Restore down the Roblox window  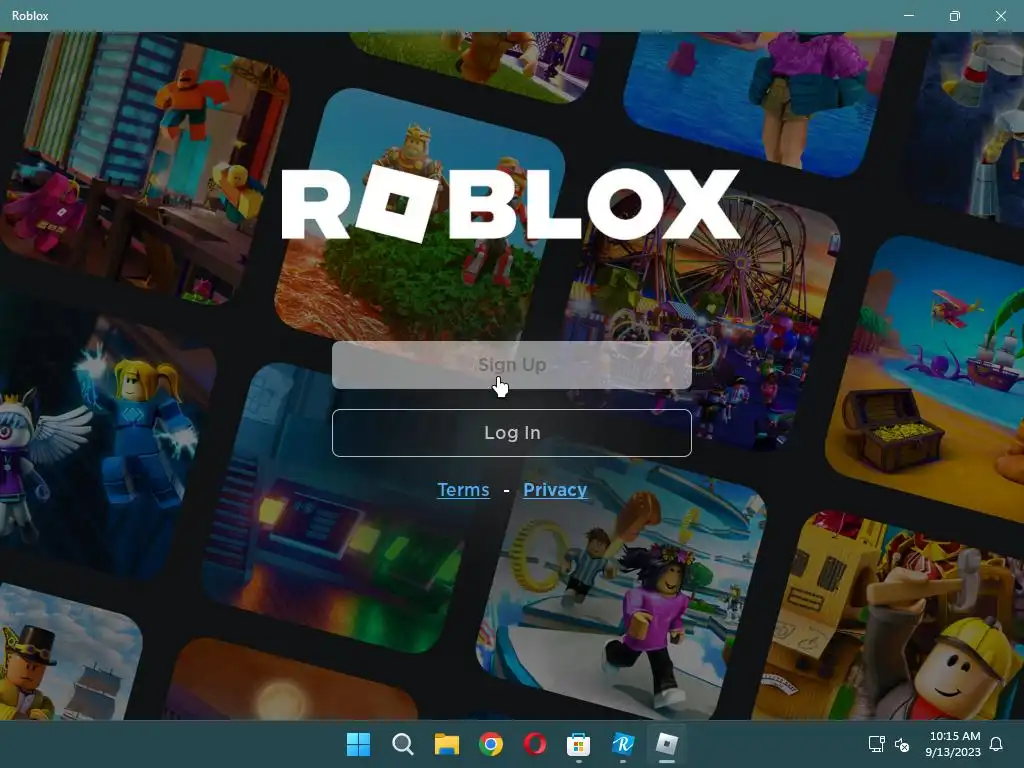click(955, 16)
